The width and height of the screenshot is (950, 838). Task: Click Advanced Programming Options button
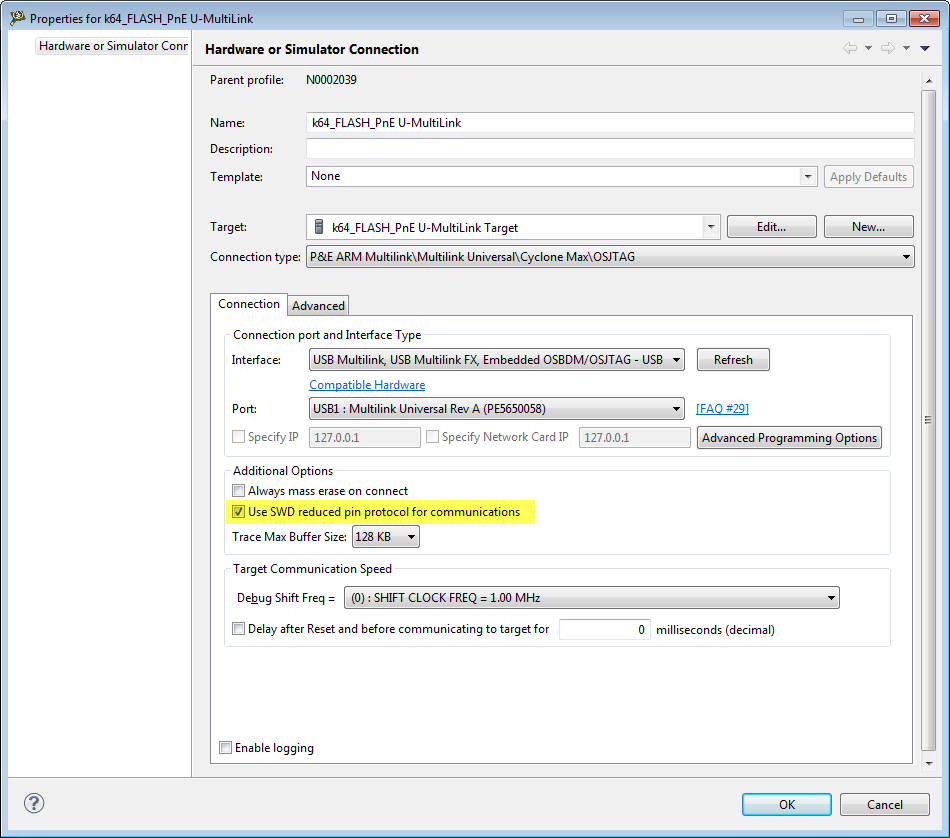click(x=789, y=438)
